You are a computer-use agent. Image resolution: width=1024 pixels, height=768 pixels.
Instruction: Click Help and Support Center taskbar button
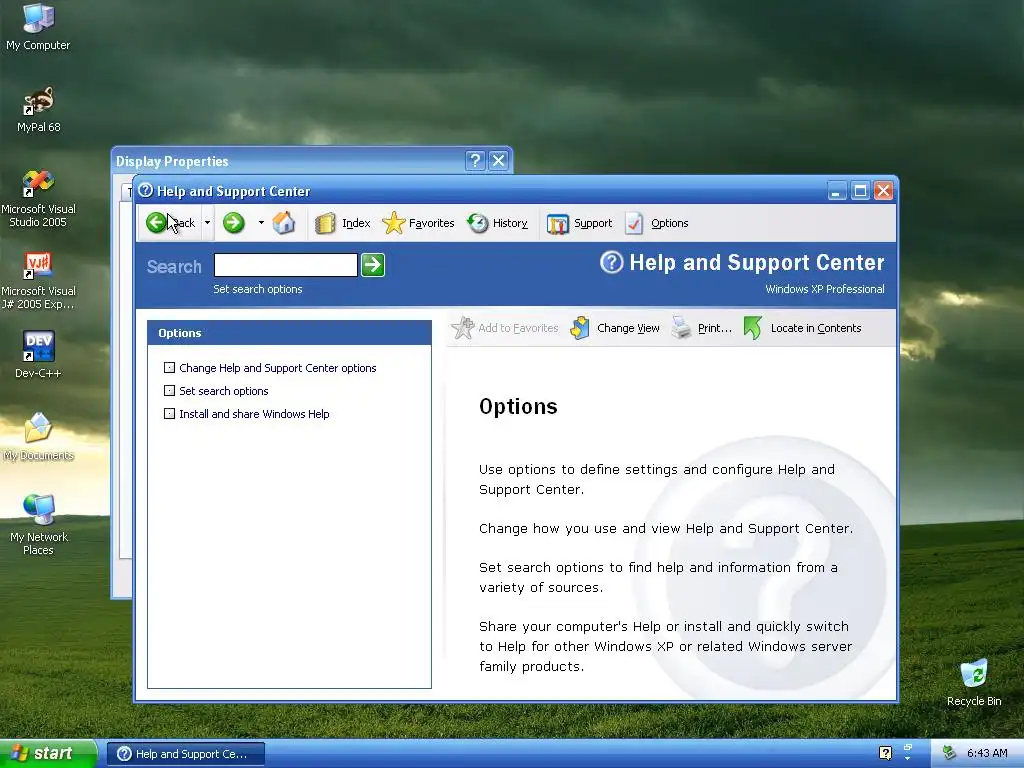click(x=186, y=754)
